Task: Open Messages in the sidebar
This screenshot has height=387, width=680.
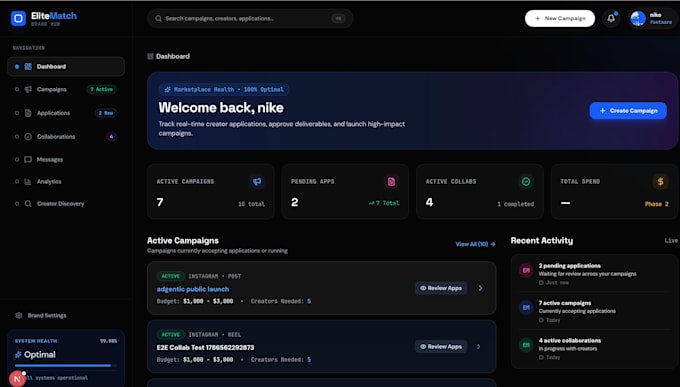Action: (x=66, y=159)
